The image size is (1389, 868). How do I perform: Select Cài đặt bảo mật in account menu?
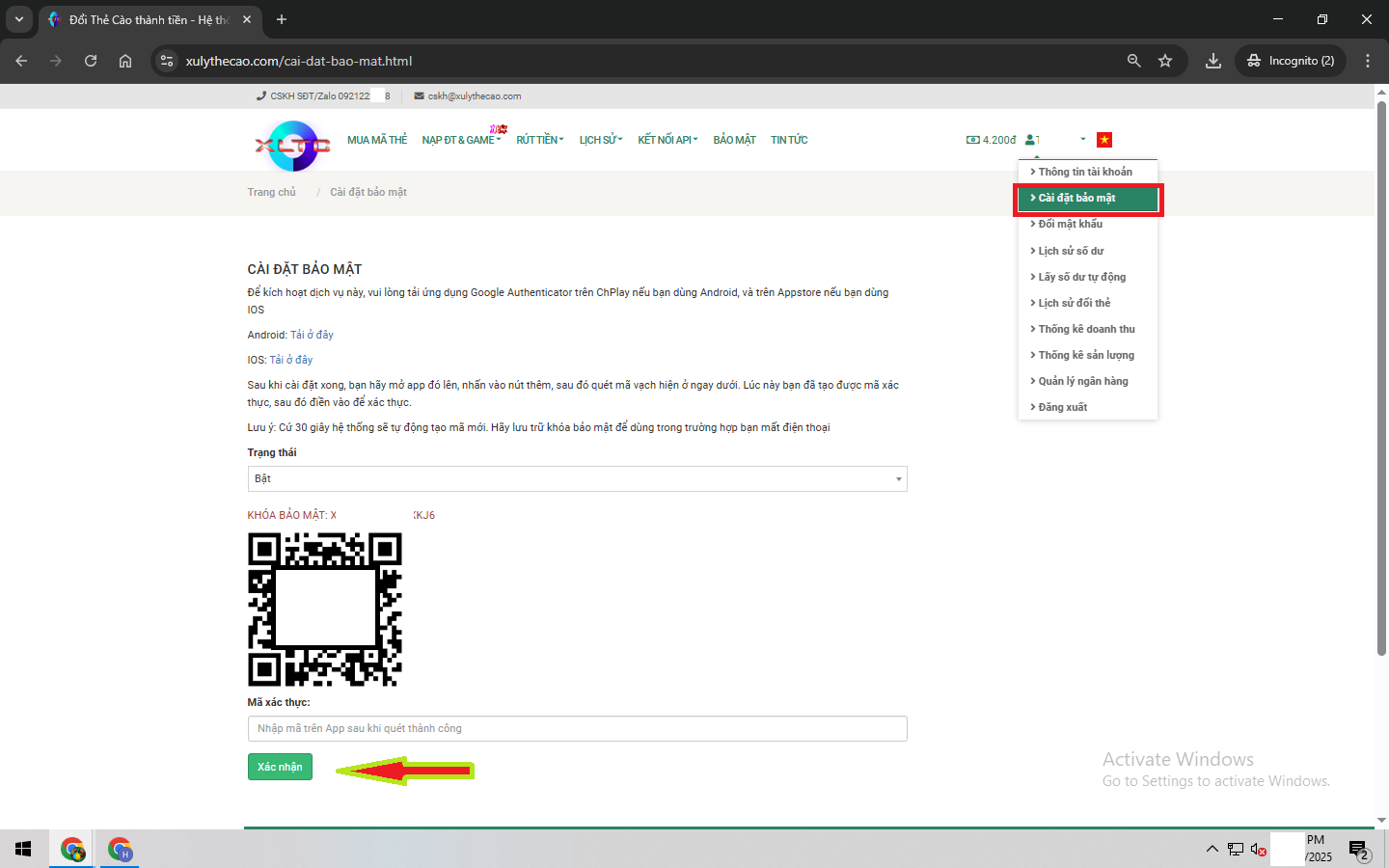click(x=1088, y=198)
